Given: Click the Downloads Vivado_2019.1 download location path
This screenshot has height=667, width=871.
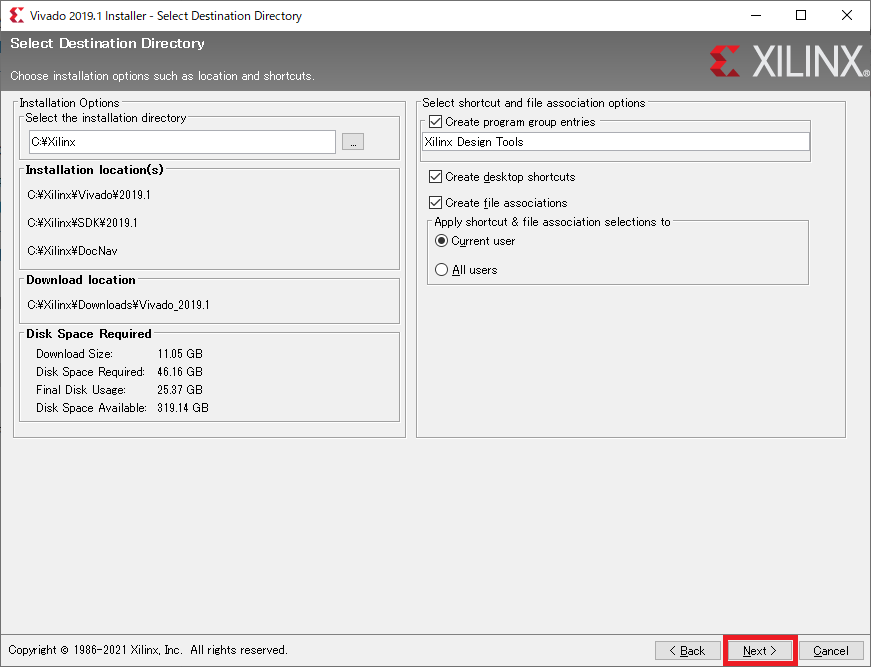Looking at the screenshot, I should [118, 305].
